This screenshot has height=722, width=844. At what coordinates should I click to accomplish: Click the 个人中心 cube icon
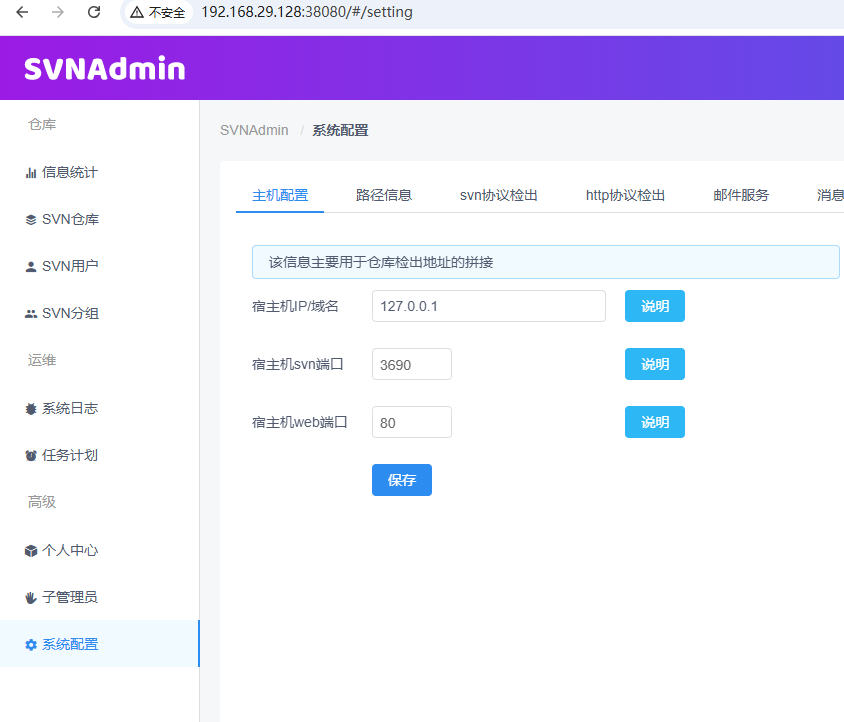click(x=31, y=551)
